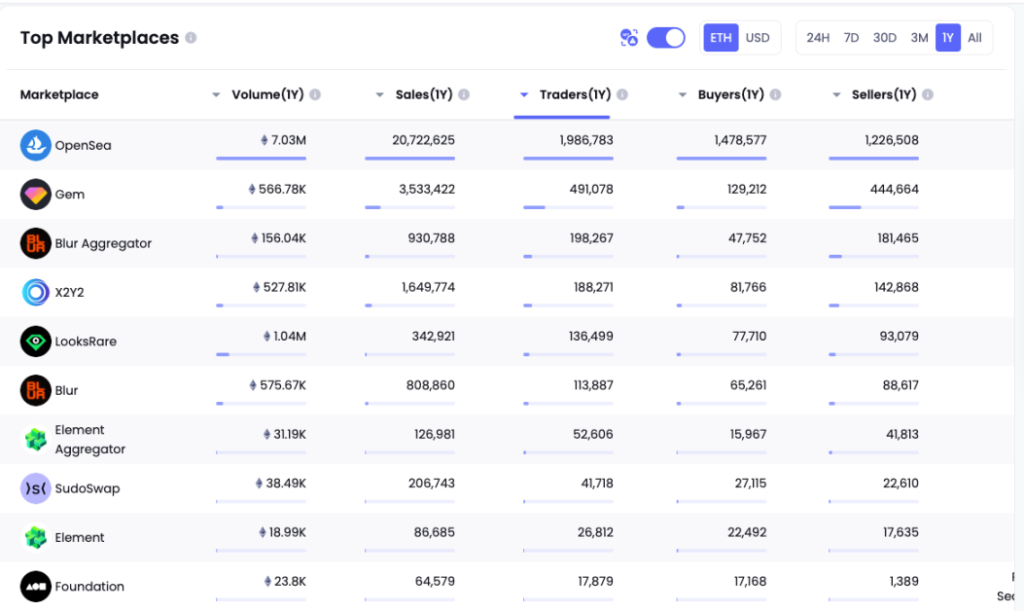This screenshot has height=611, width=1024.
Task: Click the Volume(1Y) column header label
Action: (268, 95)
